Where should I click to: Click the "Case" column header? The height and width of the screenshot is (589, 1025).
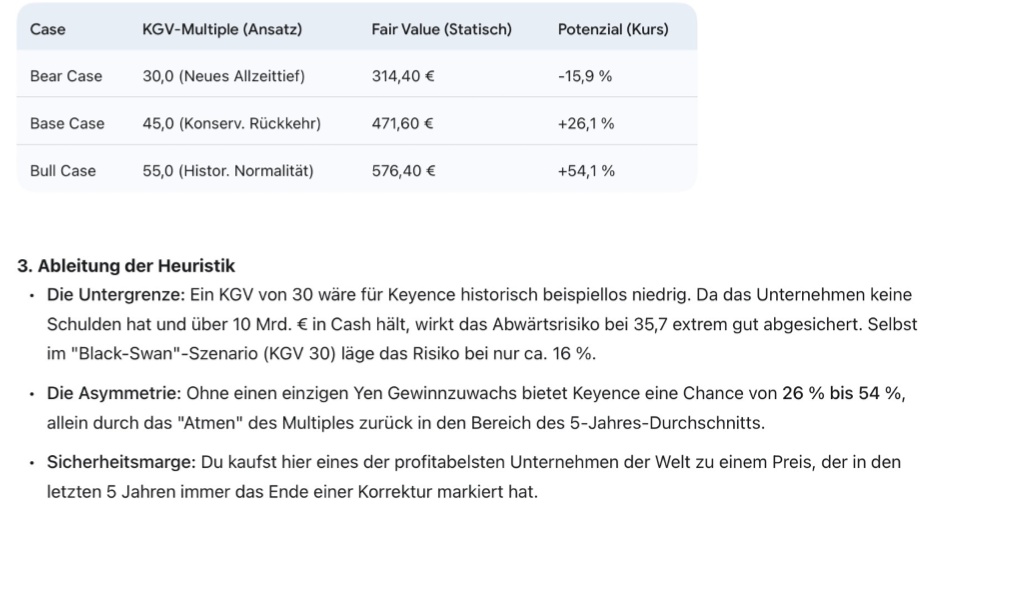(48, 29)
